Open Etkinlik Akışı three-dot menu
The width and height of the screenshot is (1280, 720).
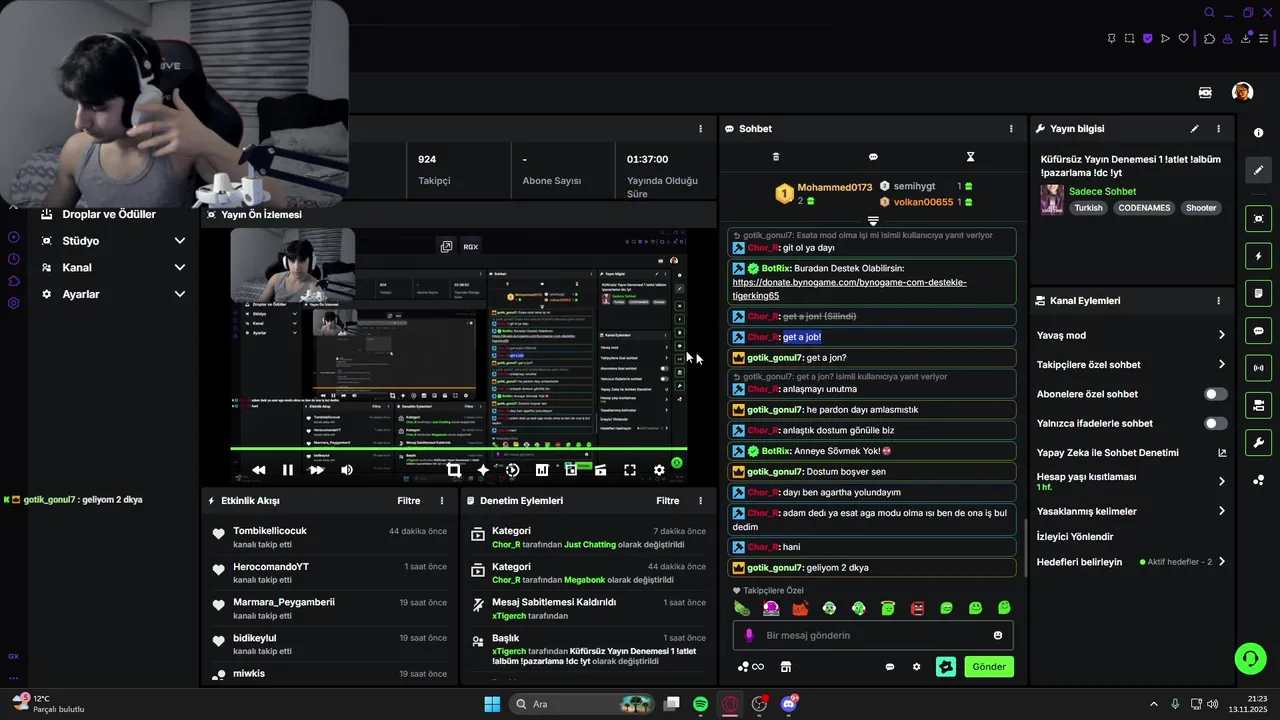442,501
